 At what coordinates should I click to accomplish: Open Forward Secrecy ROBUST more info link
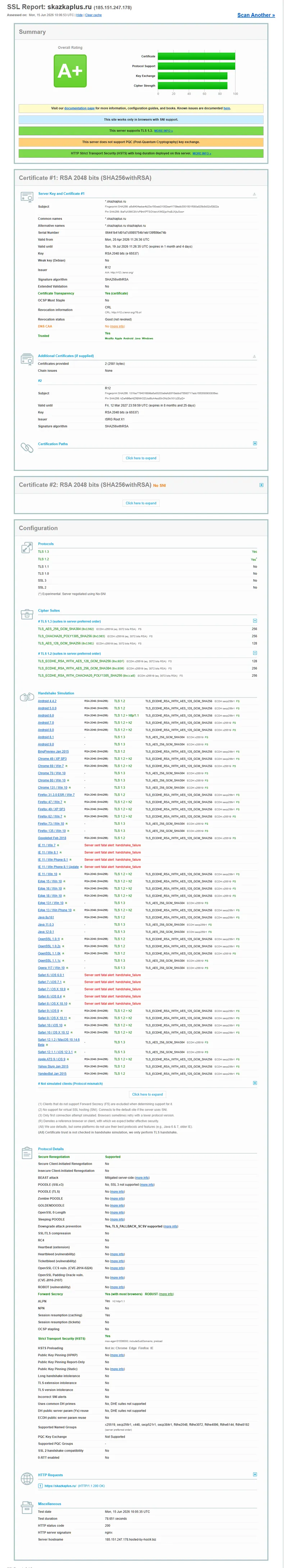pos(166,1294)
